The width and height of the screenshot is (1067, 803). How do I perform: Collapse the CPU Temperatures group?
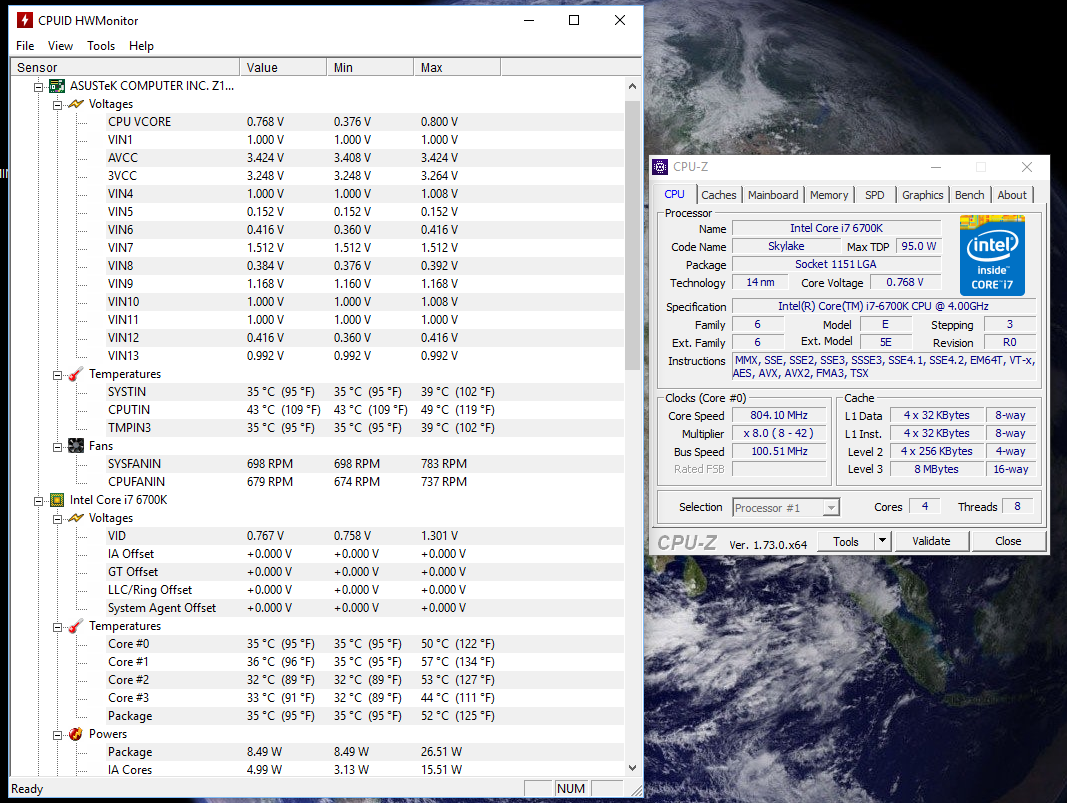[x=58, y=627]
